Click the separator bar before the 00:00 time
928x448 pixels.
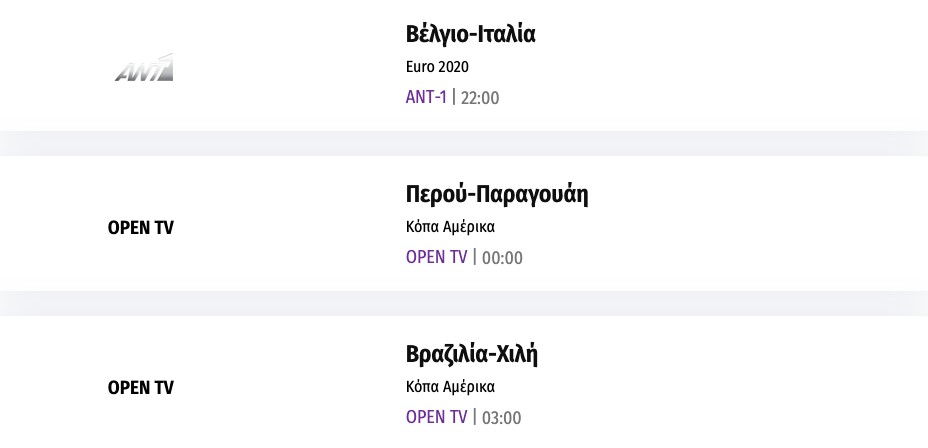click(475, 257)
